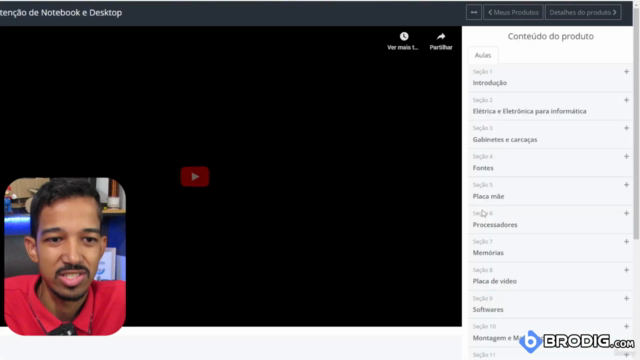Expand Elétrica e Eletrônica section plus icon
Image resolution: width=640 pixels, height=360 pixels.
pos(626,100)
